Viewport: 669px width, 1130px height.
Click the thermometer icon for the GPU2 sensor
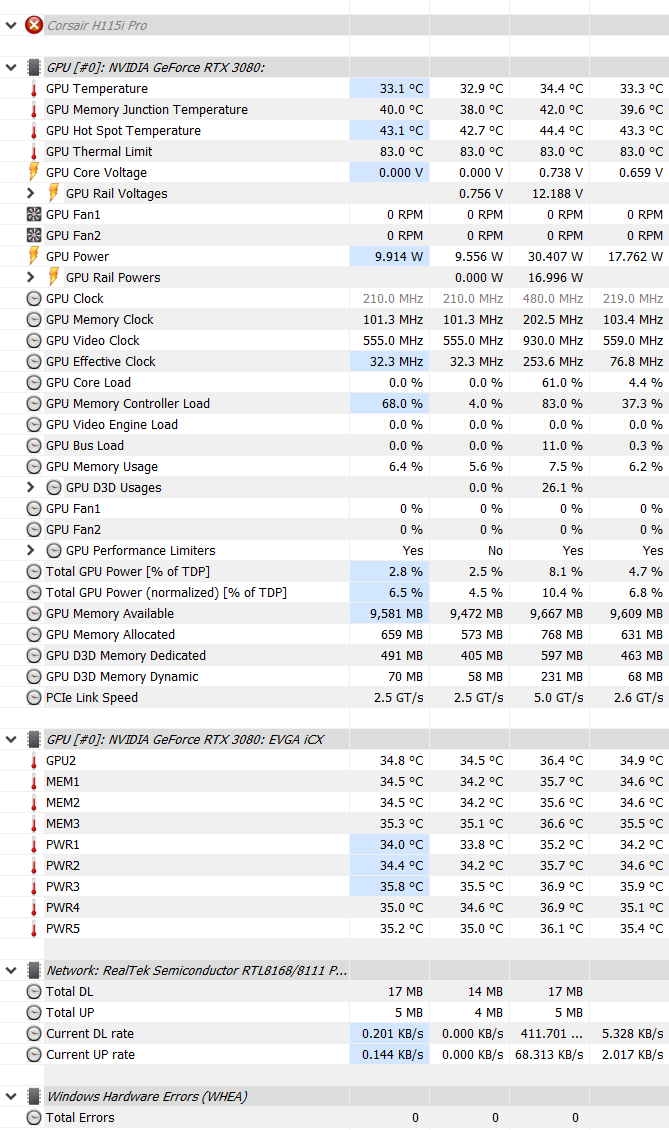coord(34,760)
